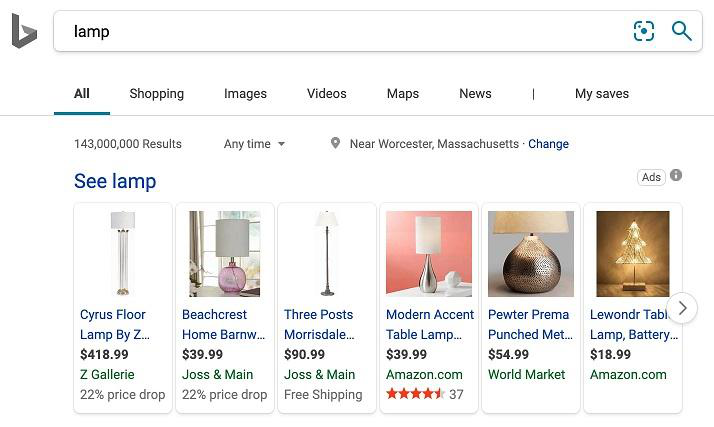714x427 pixels.
Task: Open the Videos tab
Action: (x=326, y=94)
